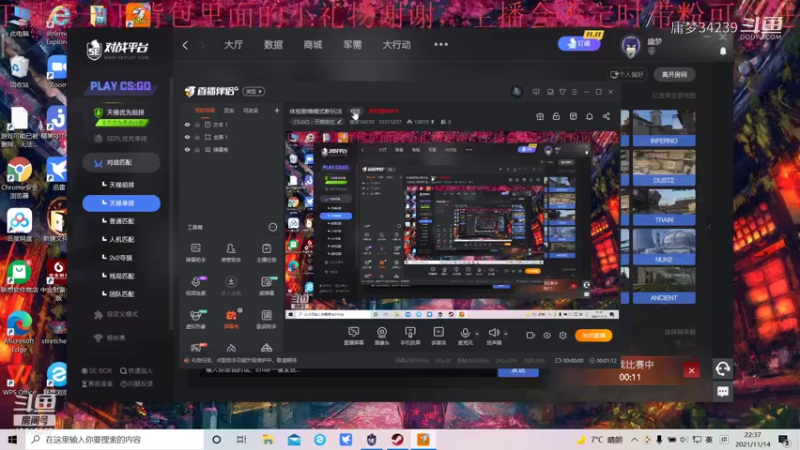Click the share icon above preview
The image size is (800, 450).
[606, 116]
